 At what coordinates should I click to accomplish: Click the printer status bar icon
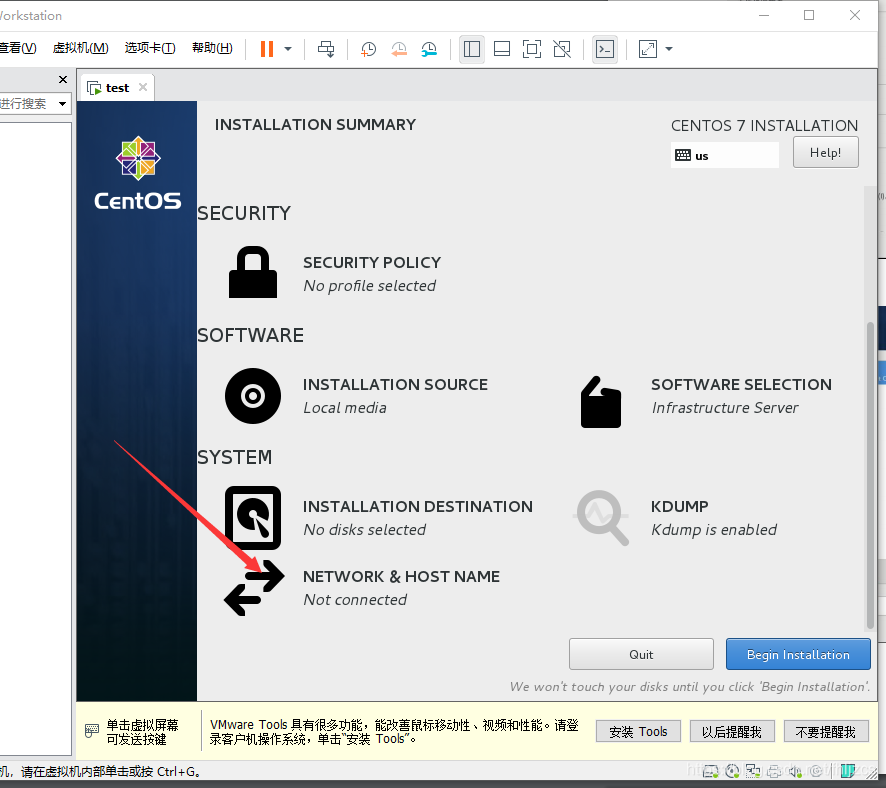click(774, 771)
